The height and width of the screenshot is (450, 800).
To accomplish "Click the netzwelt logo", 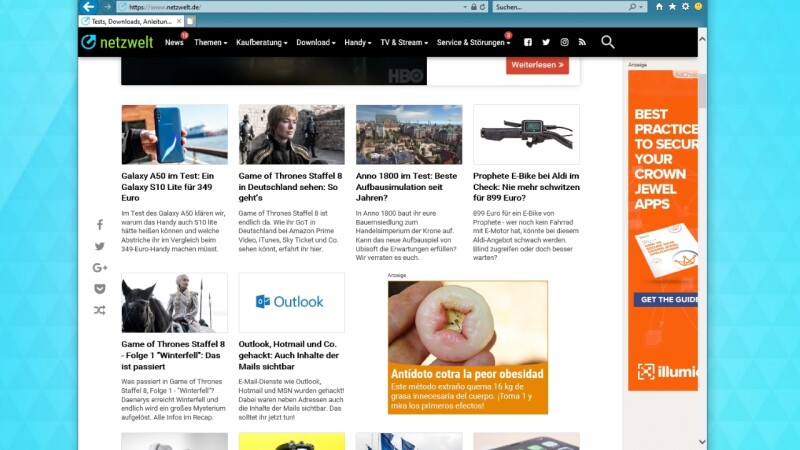I will pyautogui.click(x=117, y=42).
